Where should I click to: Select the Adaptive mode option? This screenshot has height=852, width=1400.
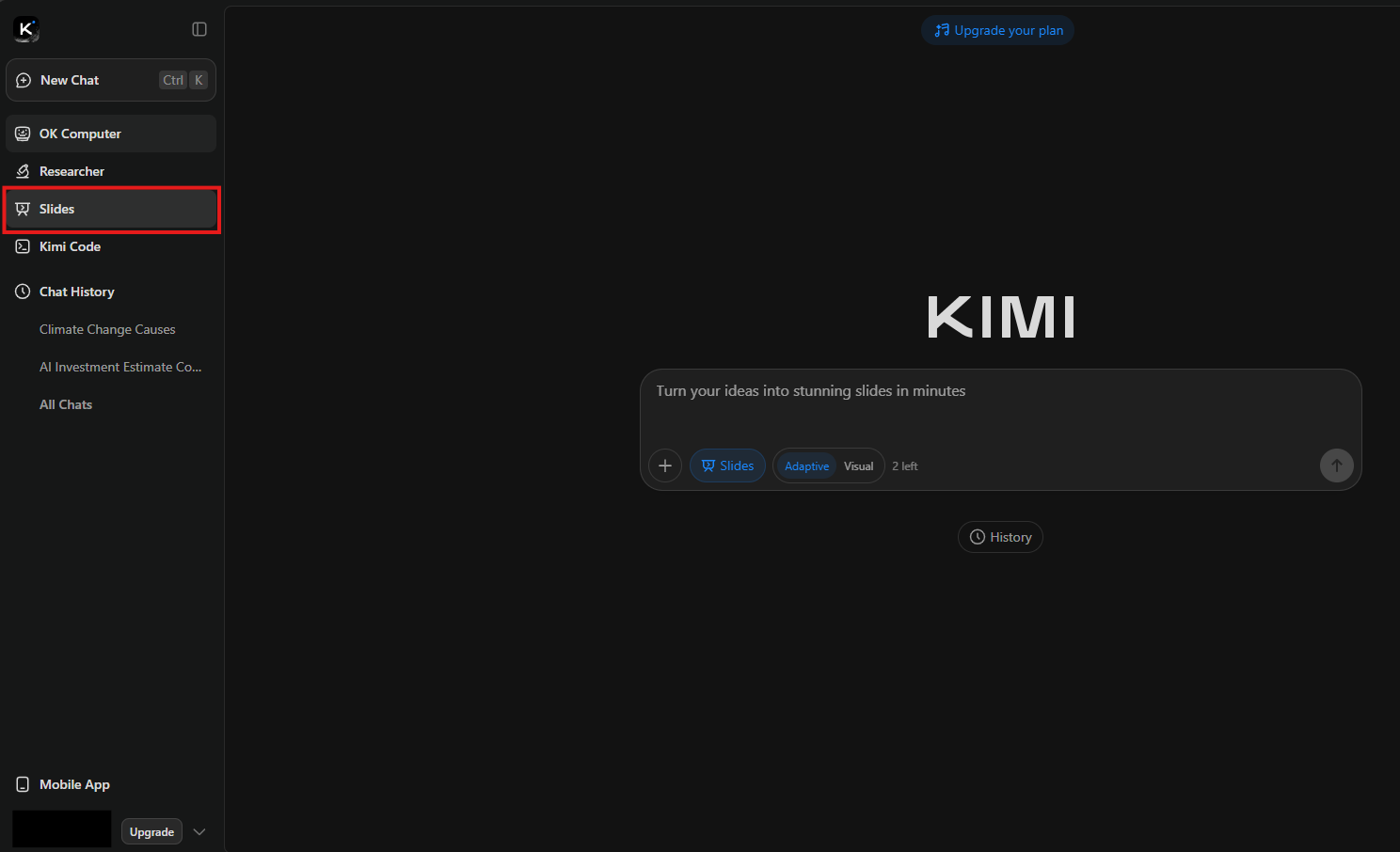pyautogui.click(x=806, y=466)
